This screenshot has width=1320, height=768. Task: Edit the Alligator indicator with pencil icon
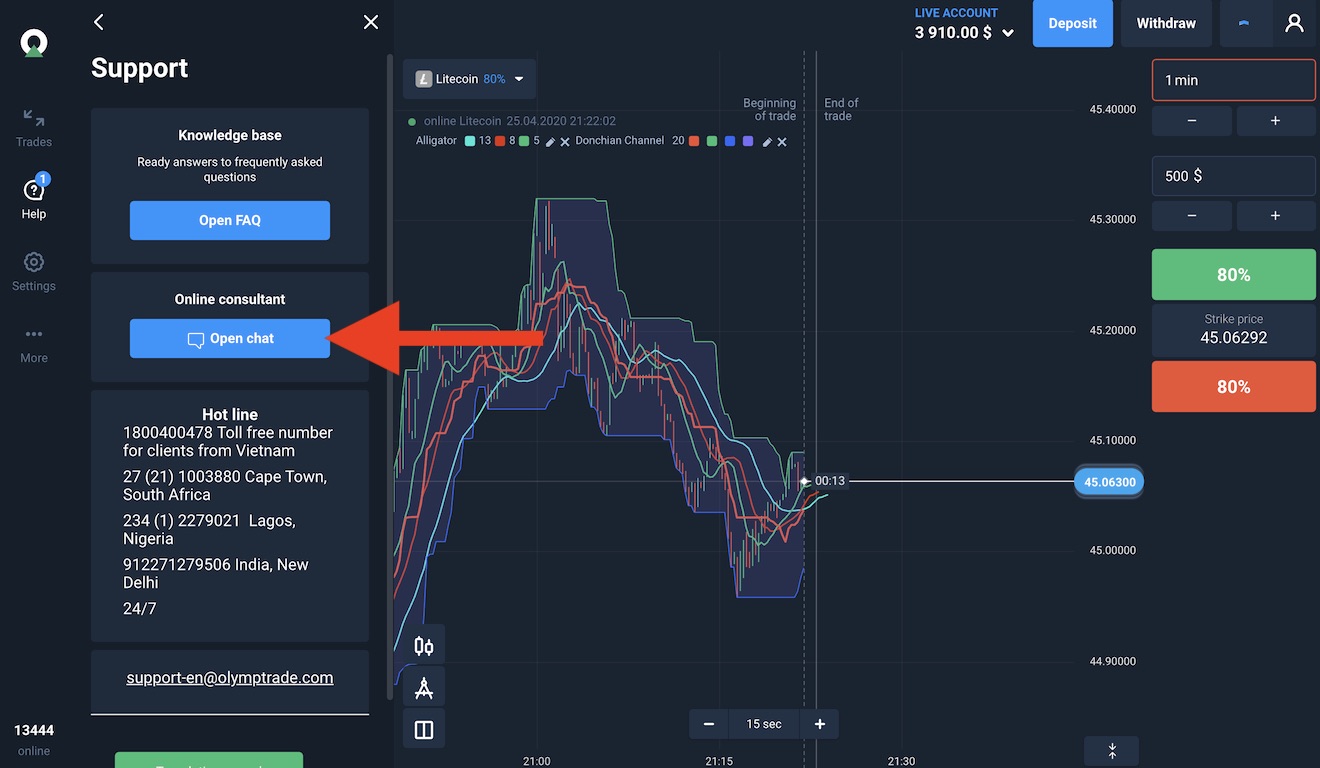coord(550,142)
